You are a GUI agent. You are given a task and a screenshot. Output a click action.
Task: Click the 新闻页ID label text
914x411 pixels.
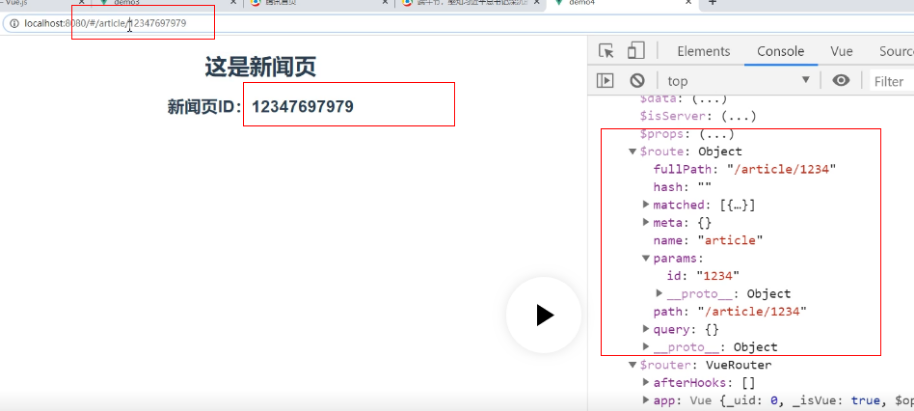204,107
